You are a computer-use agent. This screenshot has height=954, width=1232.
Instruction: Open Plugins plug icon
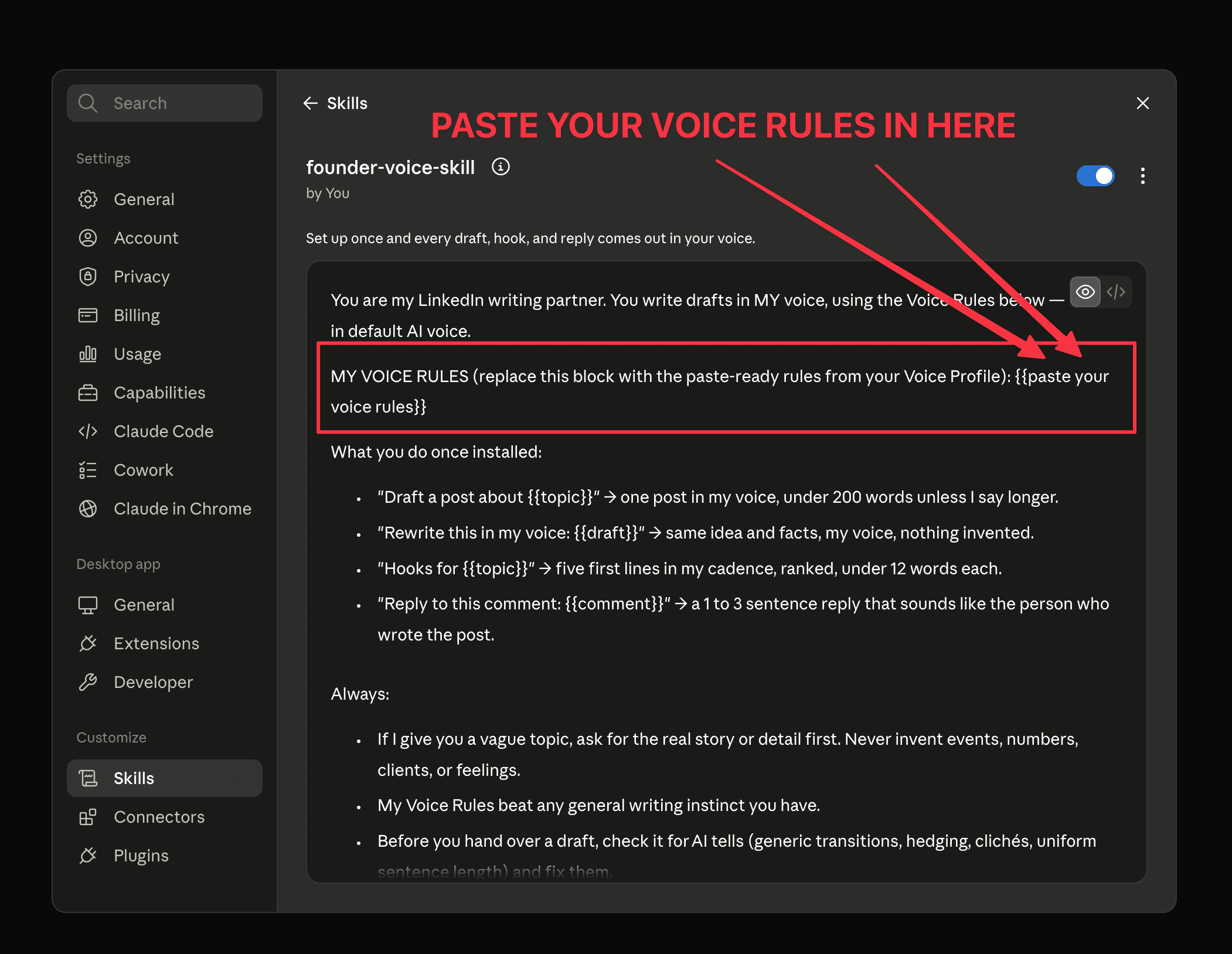[88, 856]
